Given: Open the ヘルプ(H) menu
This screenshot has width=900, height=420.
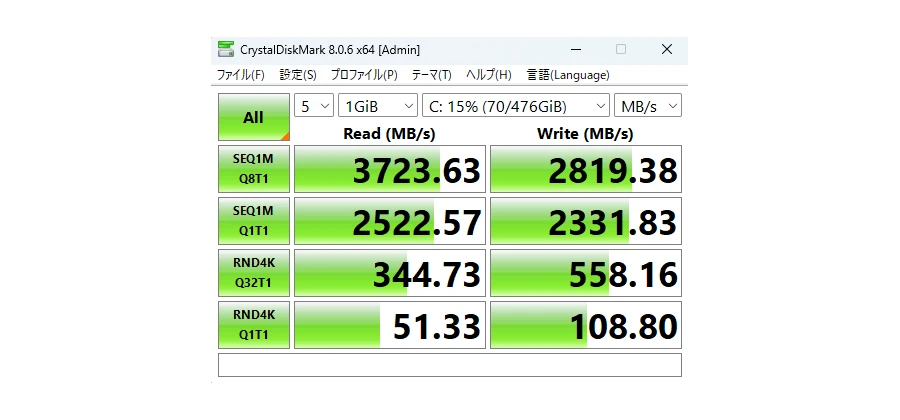Looking at the screenshot, I should pos(488,75).
